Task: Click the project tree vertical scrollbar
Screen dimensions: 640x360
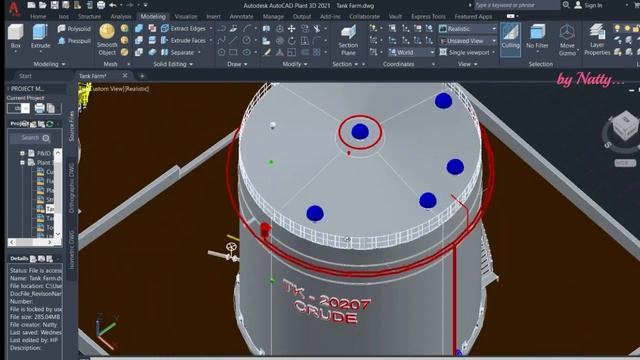Action: (x=58, y=193)
